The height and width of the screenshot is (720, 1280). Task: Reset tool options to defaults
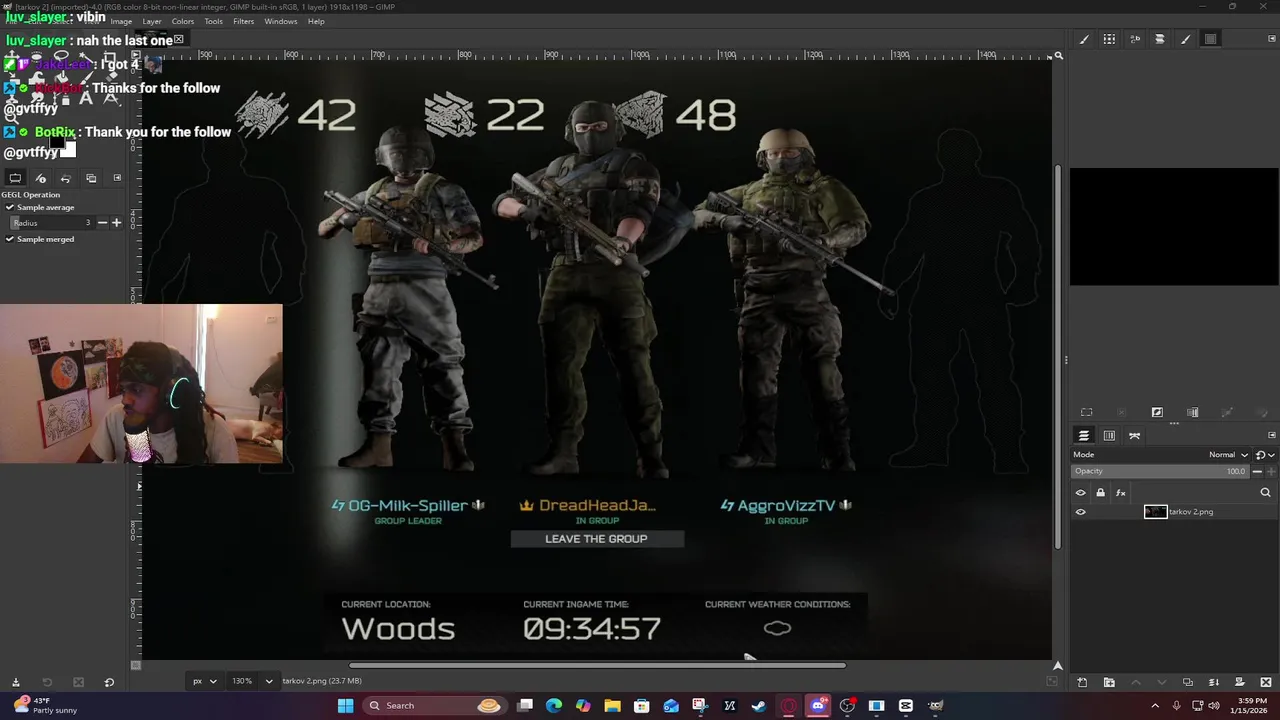tap(109, 682)
